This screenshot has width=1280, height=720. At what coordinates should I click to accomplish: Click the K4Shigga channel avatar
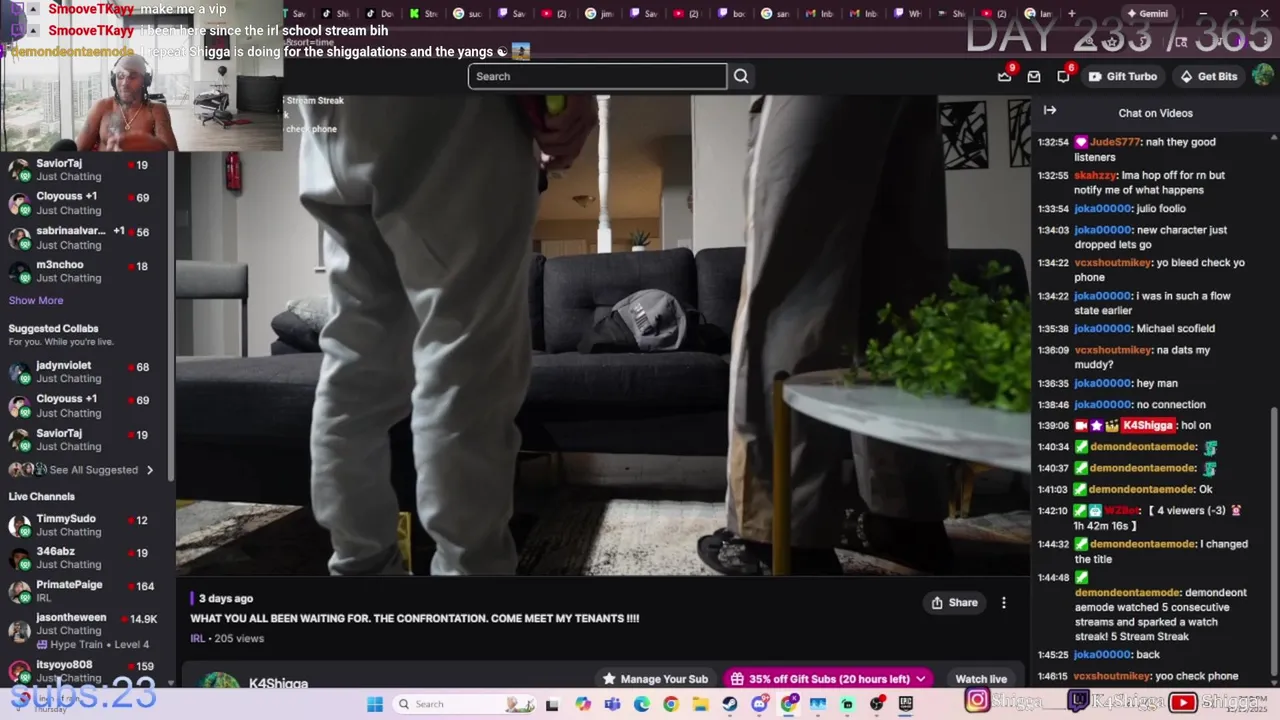tap(219, 681)
